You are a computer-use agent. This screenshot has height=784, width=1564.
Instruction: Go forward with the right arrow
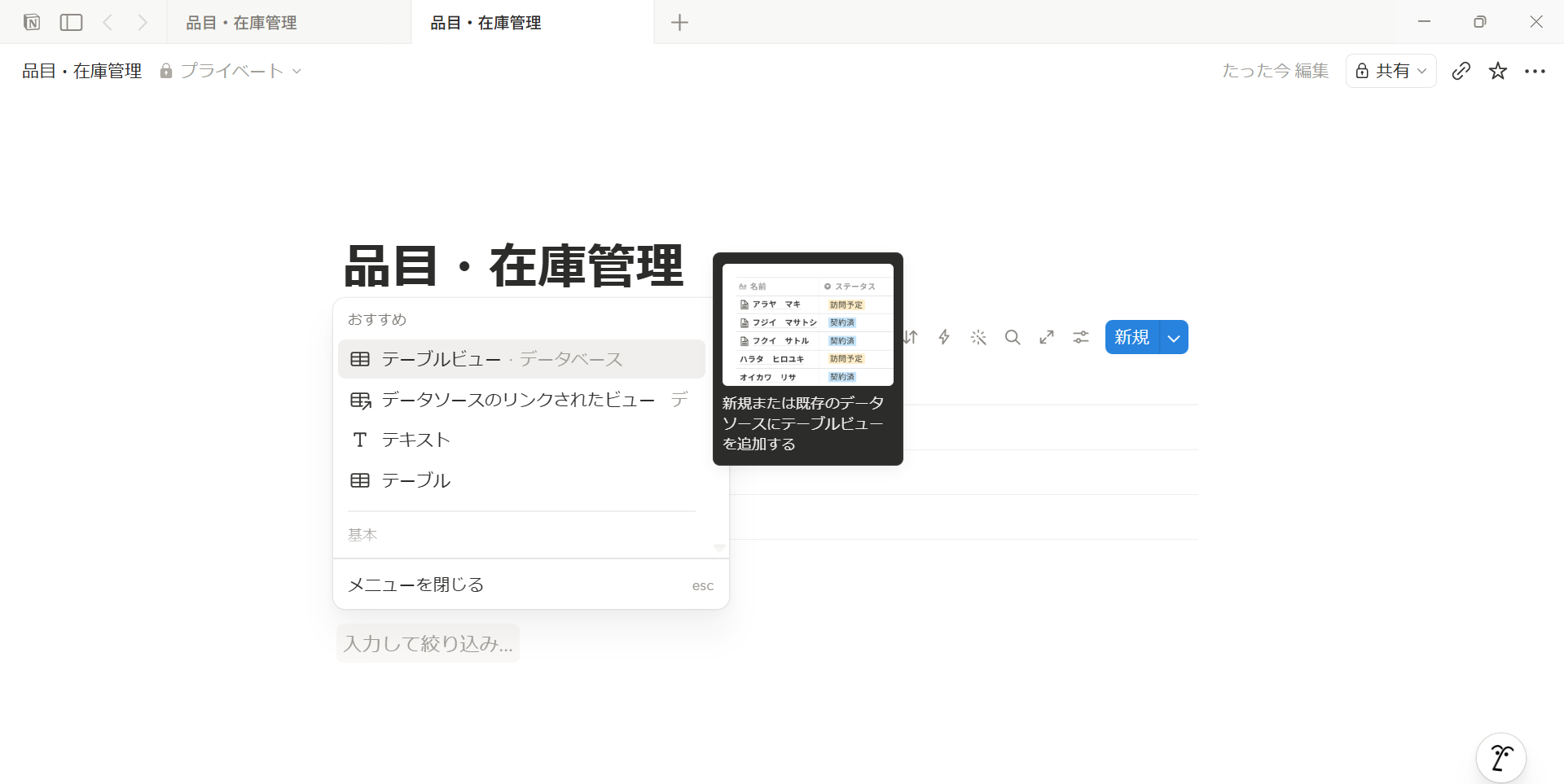point(143,22)
